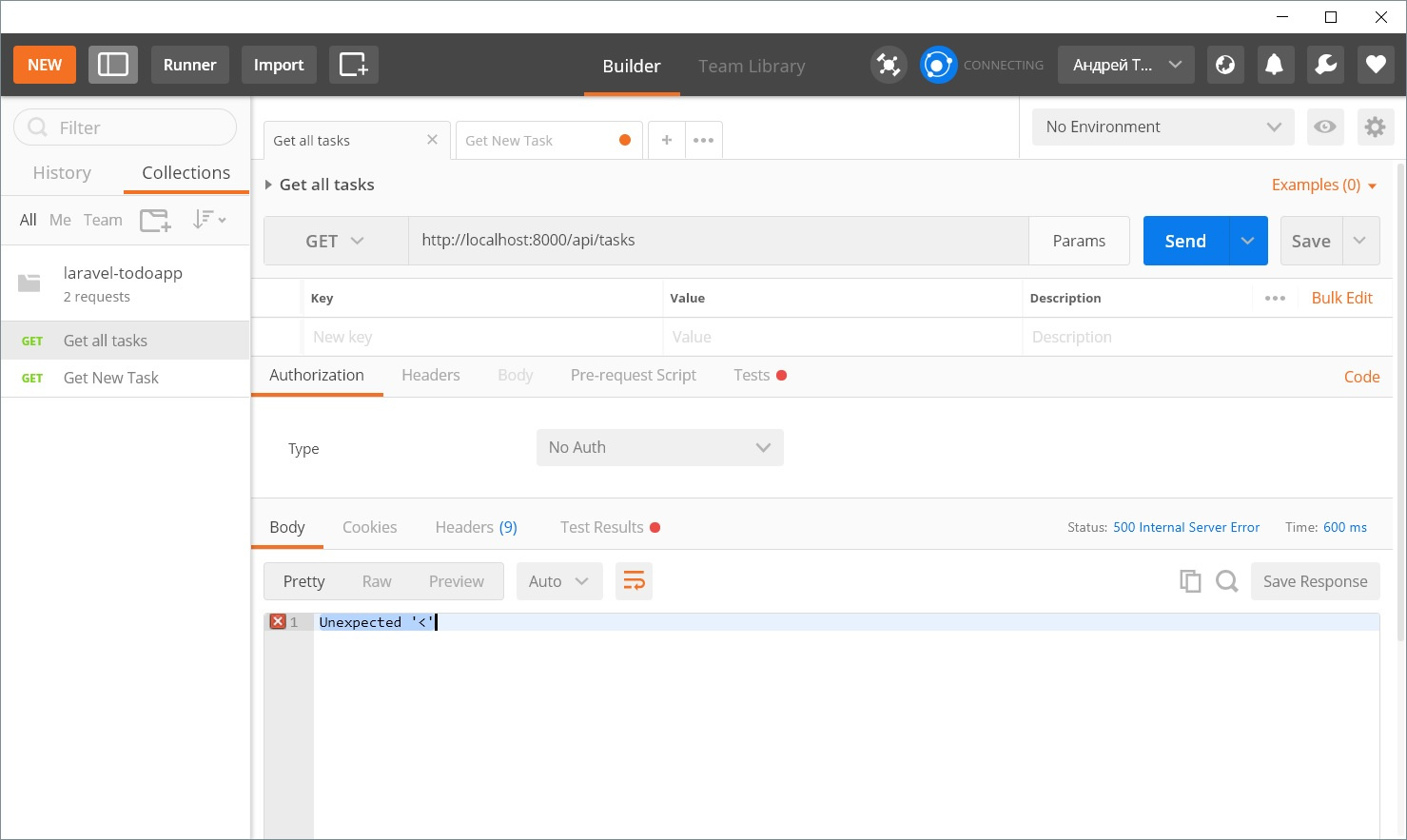Filter collections by Me
1407x840 pixels.
coord(60,220)
